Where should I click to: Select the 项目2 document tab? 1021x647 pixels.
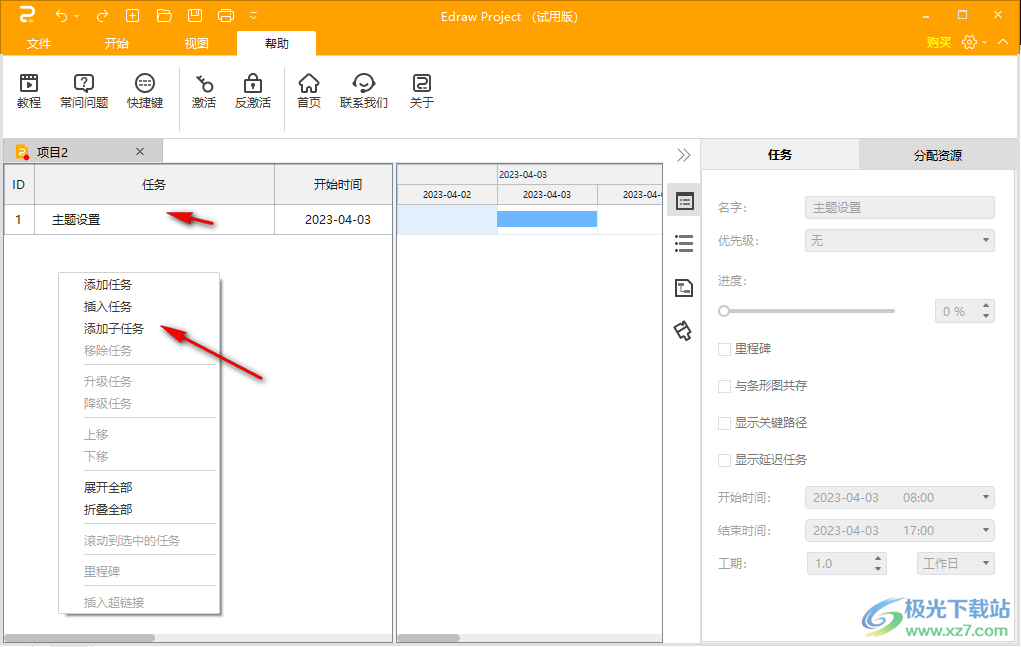(83, 152)
